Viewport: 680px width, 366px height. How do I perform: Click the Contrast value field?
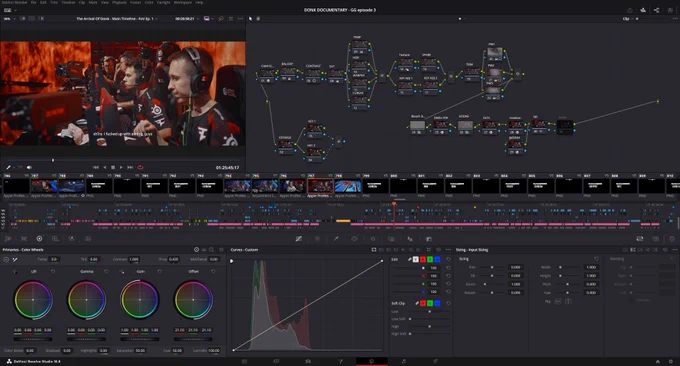134,259
